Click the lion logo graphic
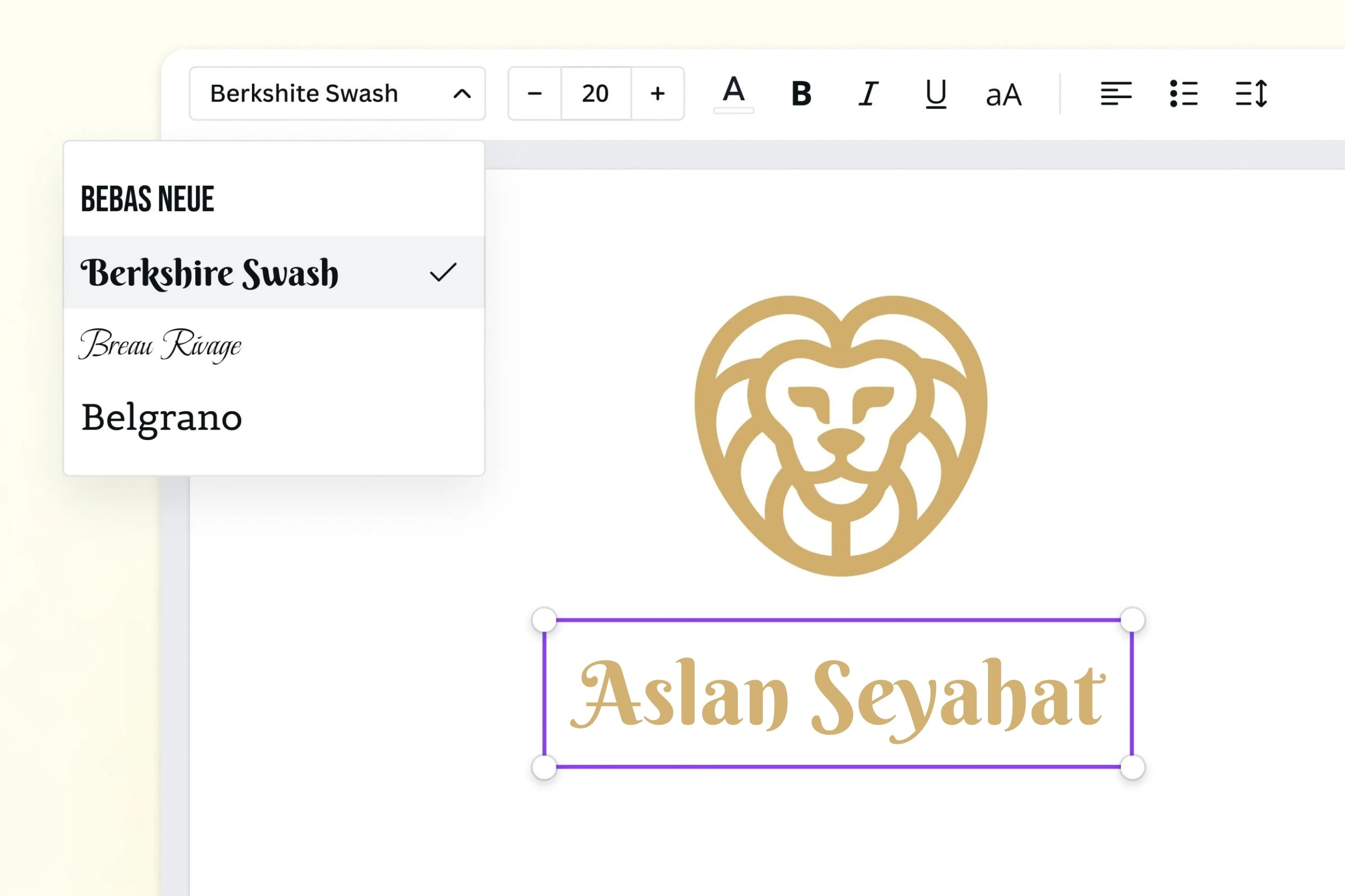Screen dimensions: 1345x896 841,435
